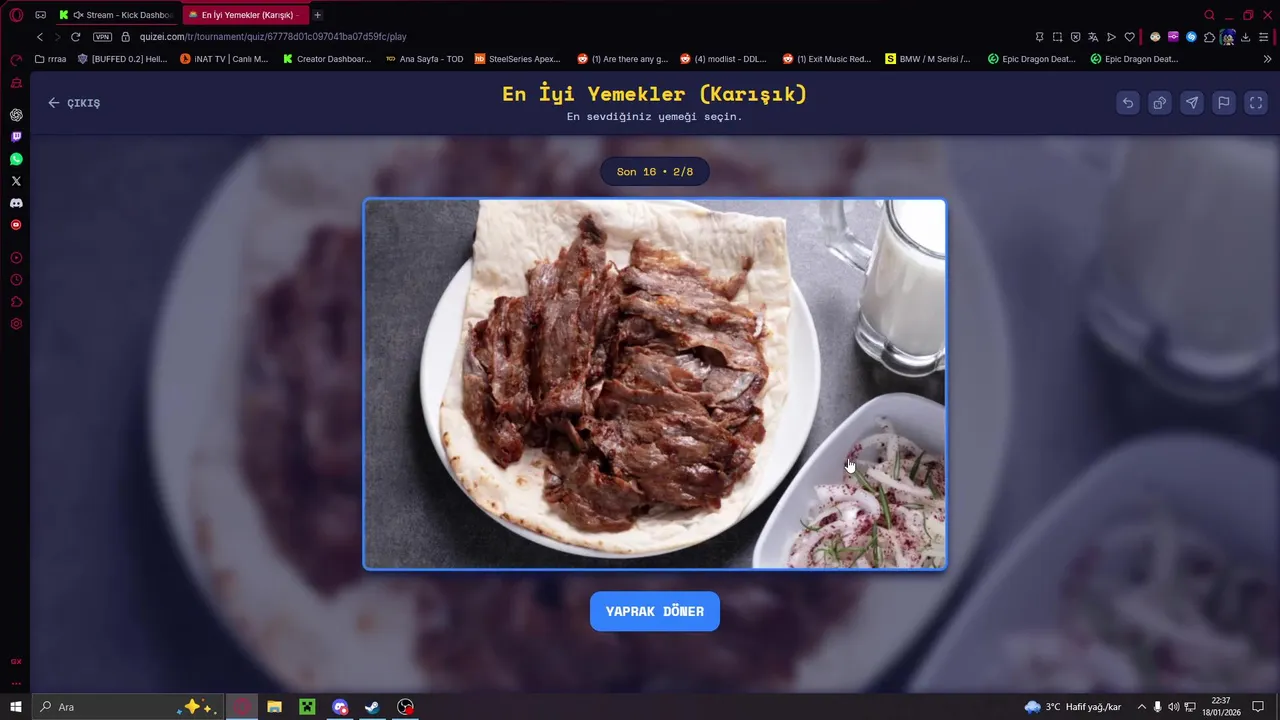Click the Opera menu logo

click(16, 15)
